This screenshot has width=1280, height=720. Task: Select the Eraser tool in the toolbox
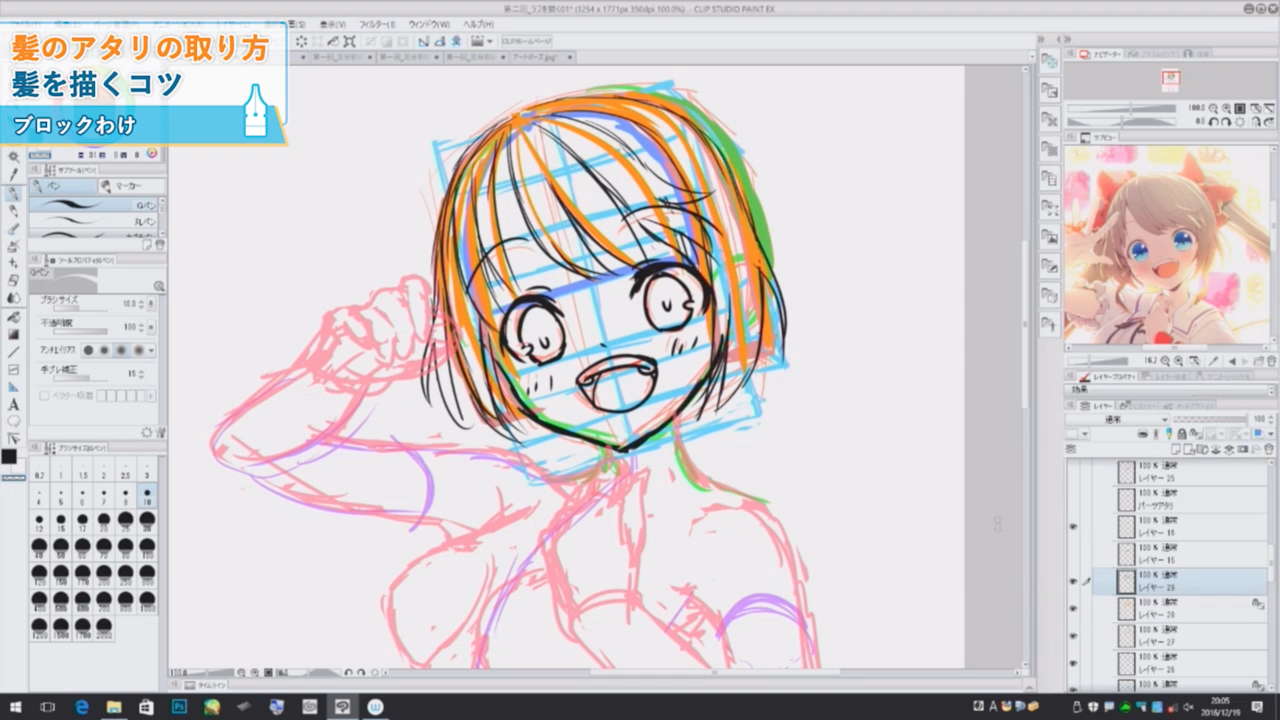pyautogui.click(x=13, y=281)
